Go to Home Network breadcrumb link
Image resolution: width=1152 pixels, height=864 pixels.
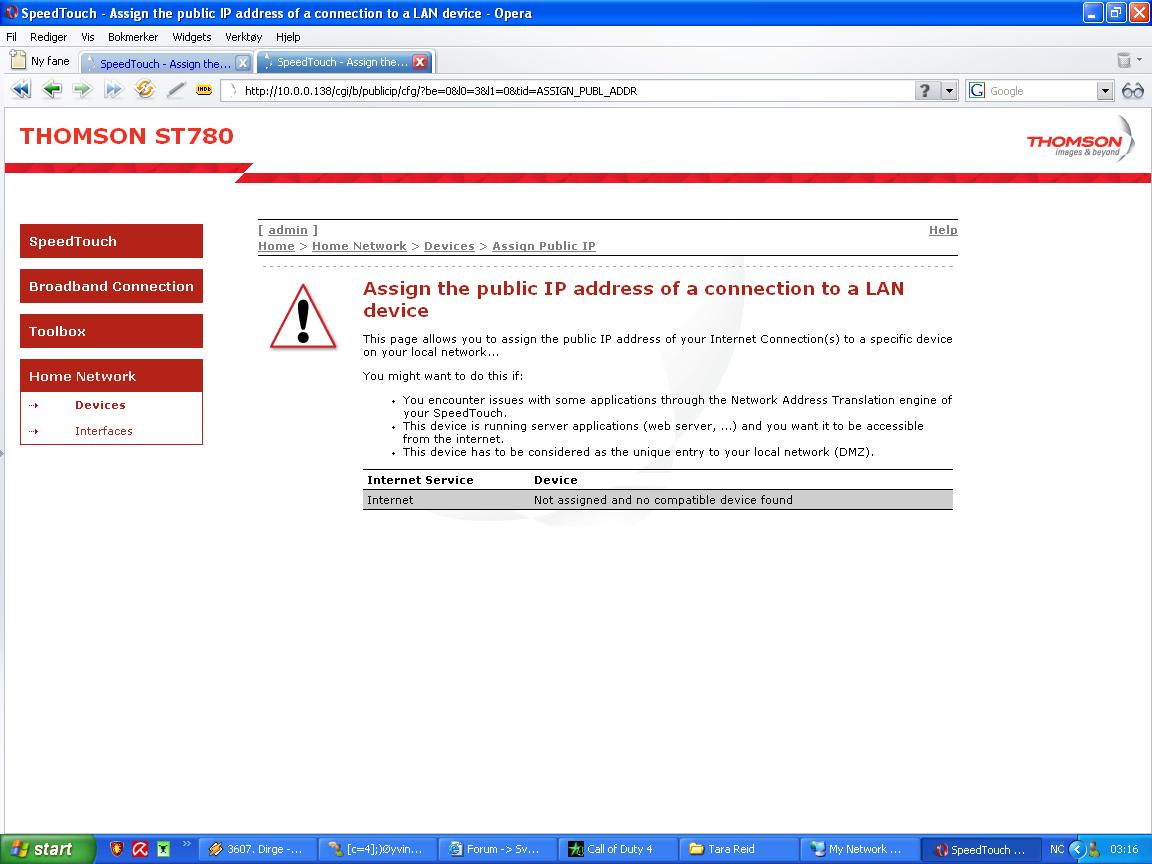(359, 246)
